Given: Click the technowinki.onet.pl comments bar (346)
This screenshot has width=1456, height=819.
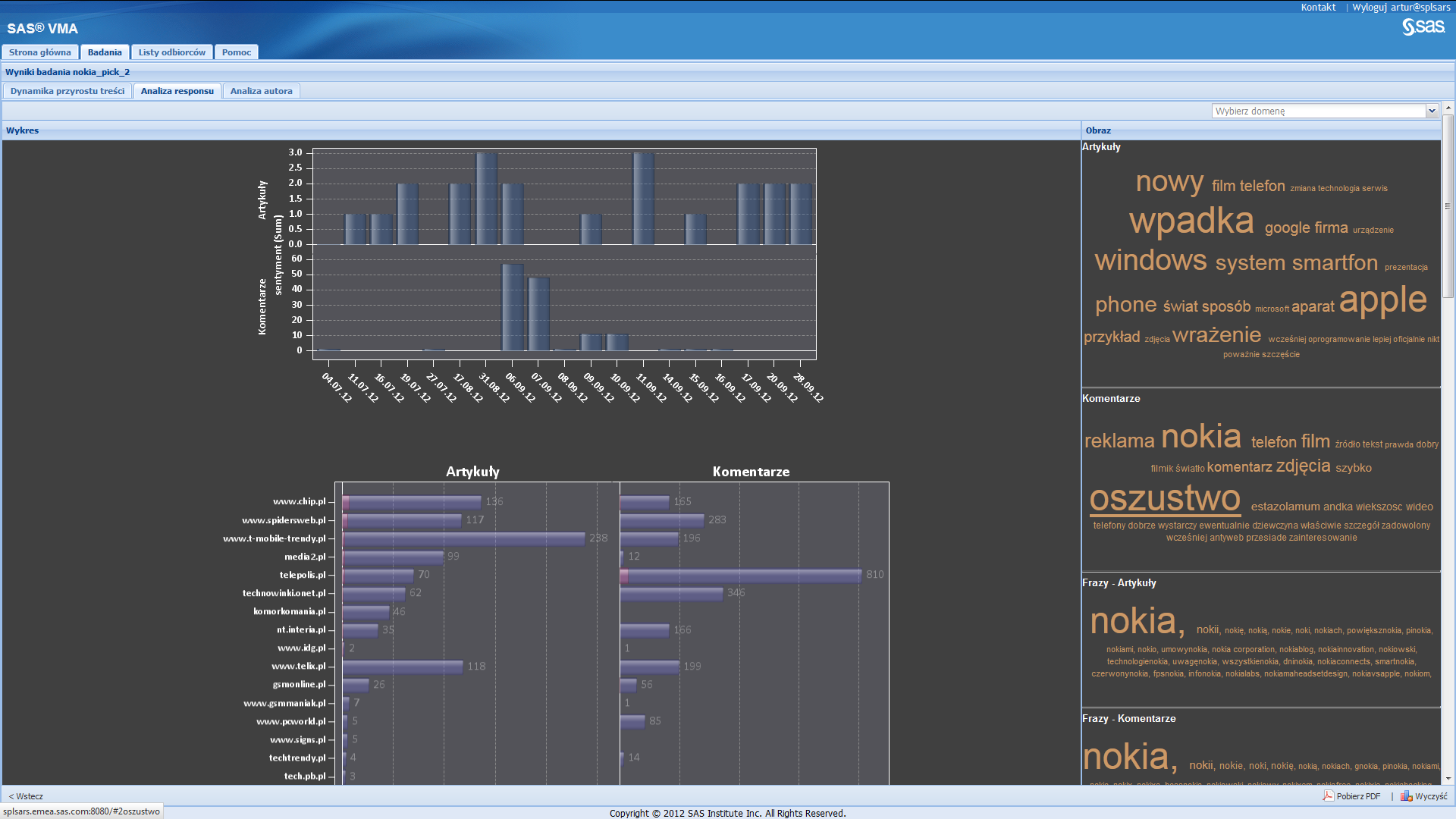Looking at the screenshot, I should (672, 594).
